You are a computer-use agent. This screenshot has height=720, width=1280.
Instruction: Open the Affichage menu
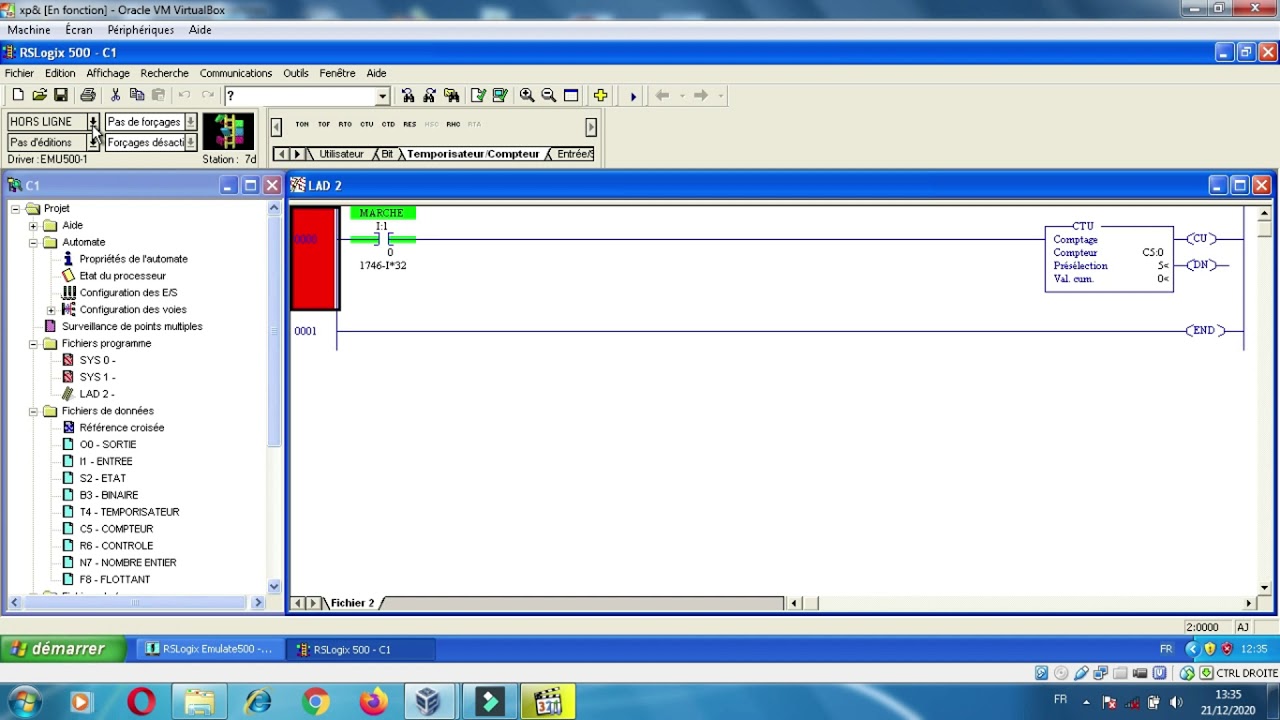[108, 73]
